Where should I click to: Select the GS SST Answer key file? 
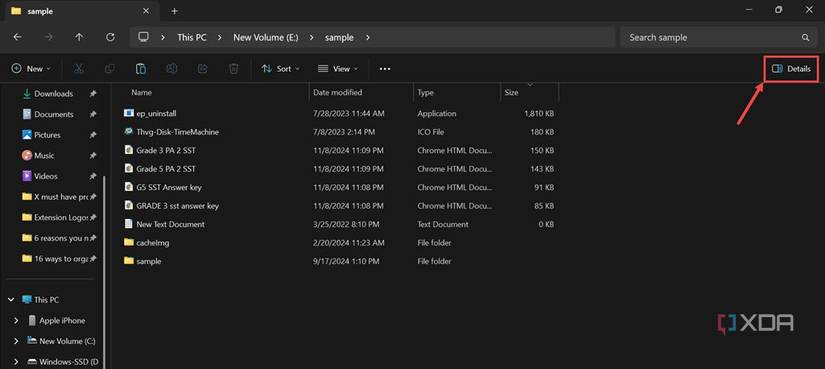click(x=169, y=187)
